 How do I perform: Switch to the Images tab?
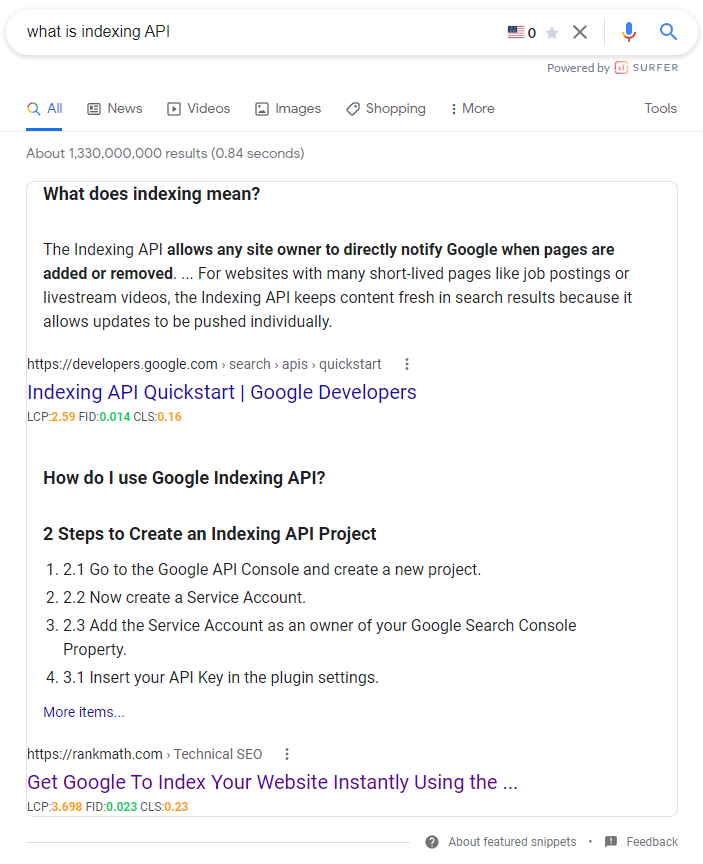288,109
